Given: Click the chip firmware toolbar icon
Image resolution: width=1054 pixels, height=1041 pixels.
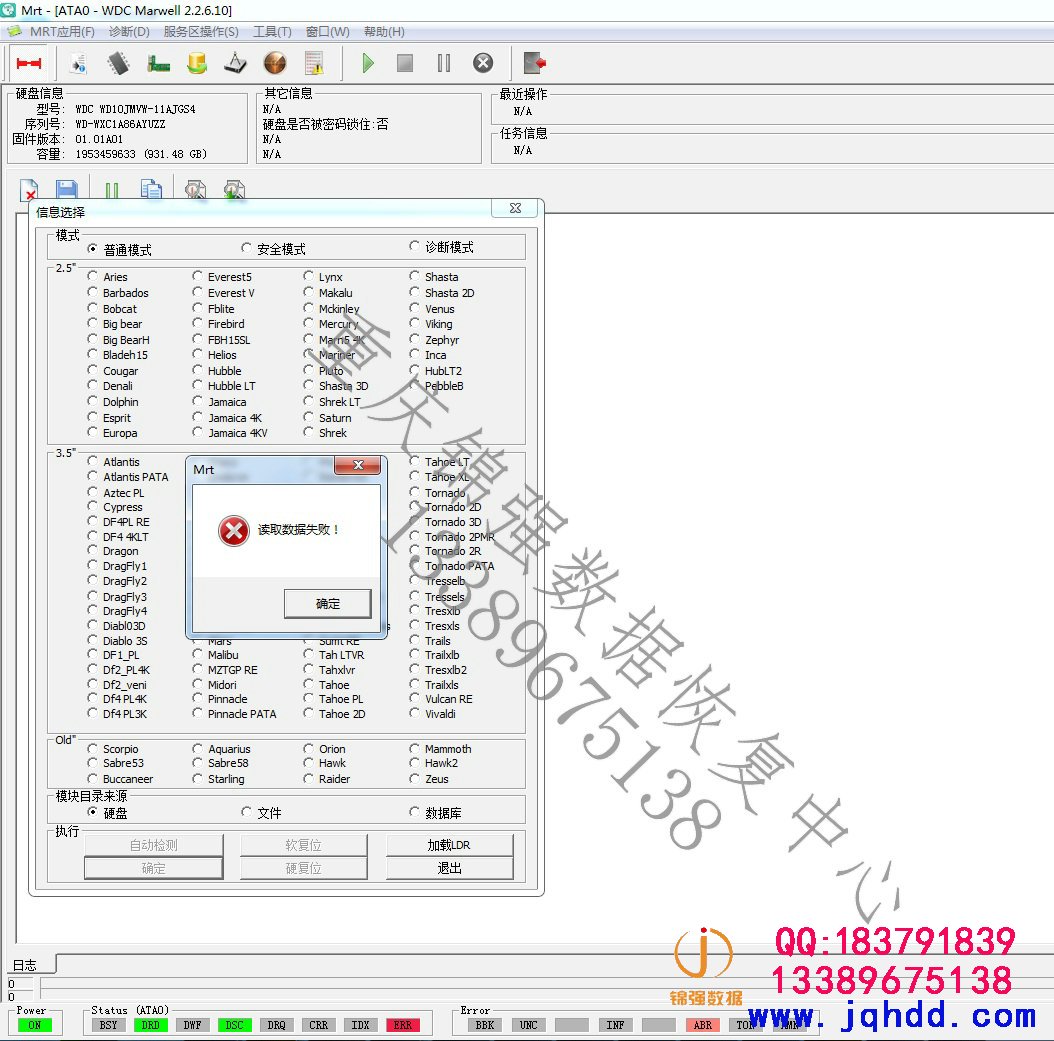Looking at the screenshot, I should coord(118,63).
